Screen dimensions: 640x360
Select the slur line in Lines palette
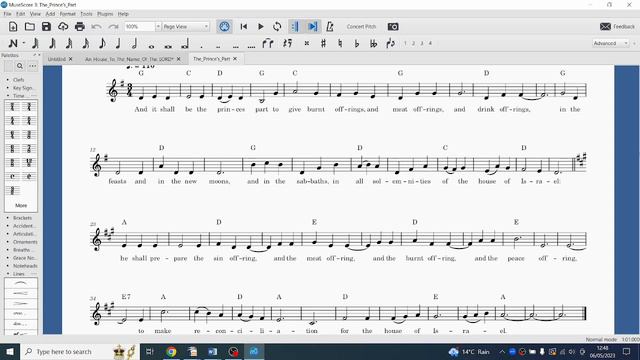tap(20, 283)
